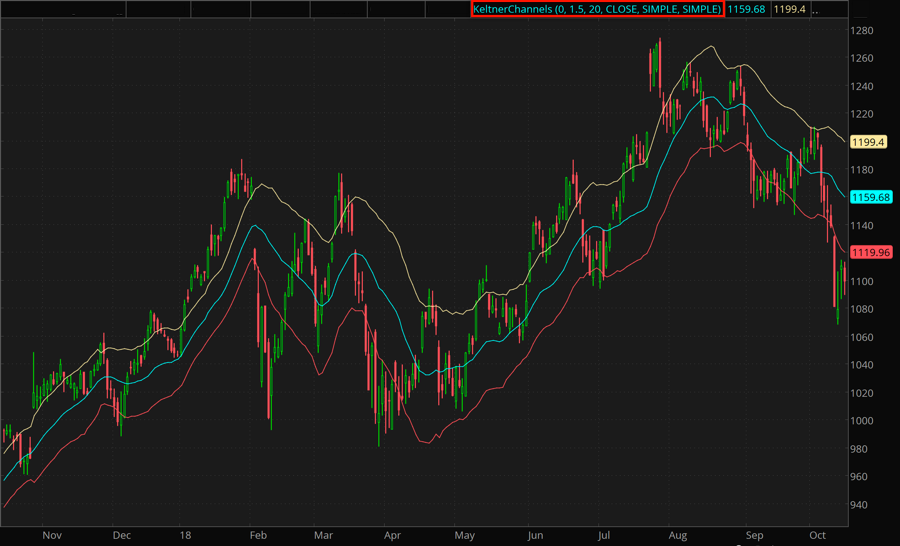Viewport: 900px width, 546px height.
Task: Click the KeltnerChannels study label
Action: coord(597,9)
